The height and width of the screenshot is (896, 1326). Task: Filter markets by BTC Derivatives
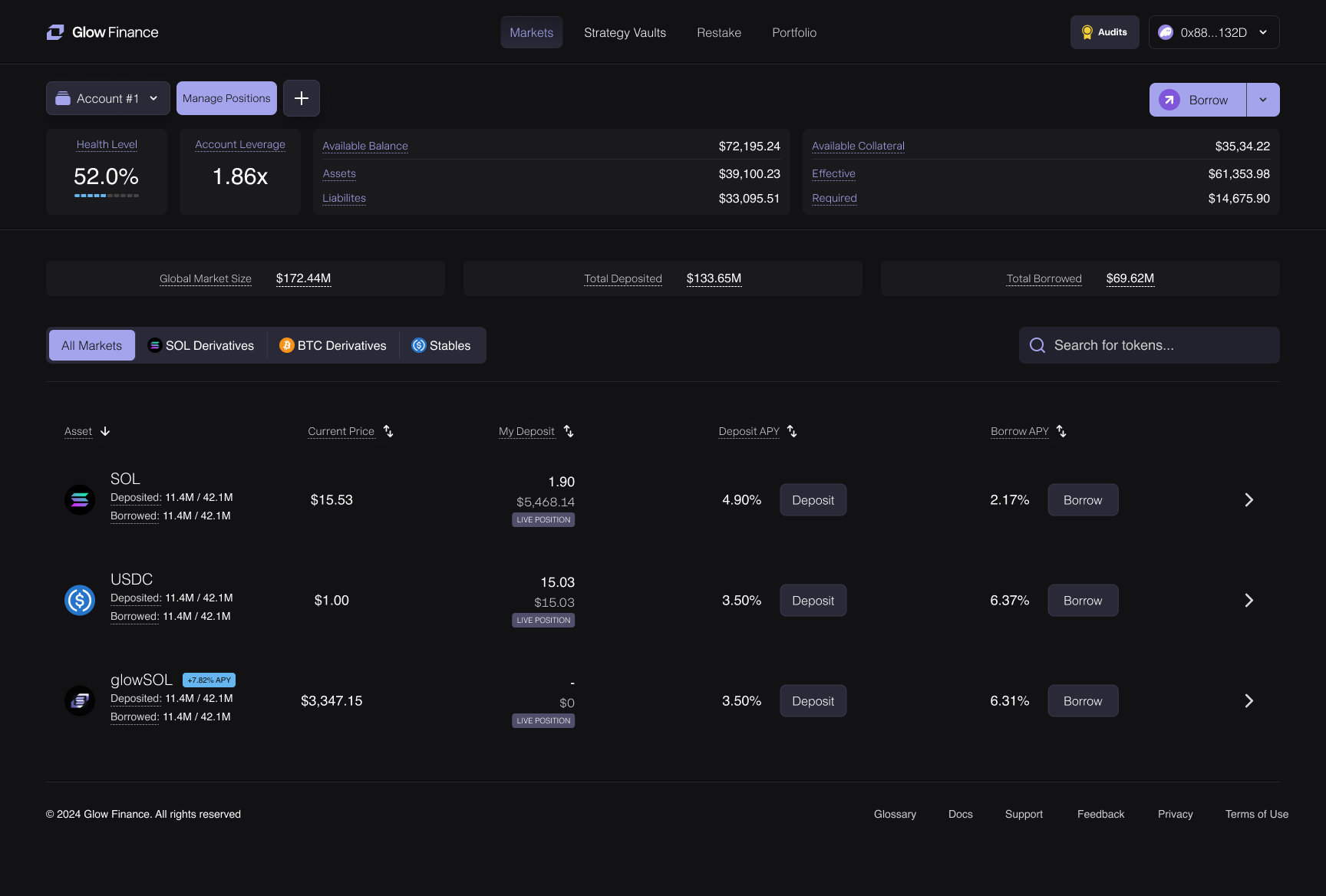pyautogui.click(x=333, y=345)
